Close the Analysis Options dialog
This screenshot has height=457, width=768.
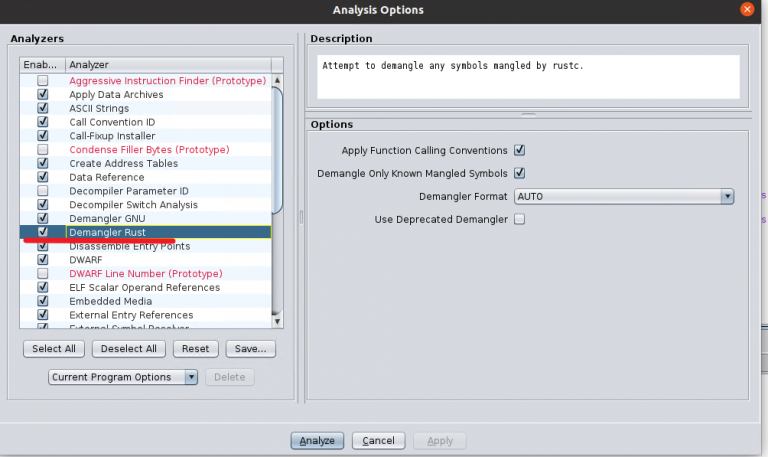point(747,9)
